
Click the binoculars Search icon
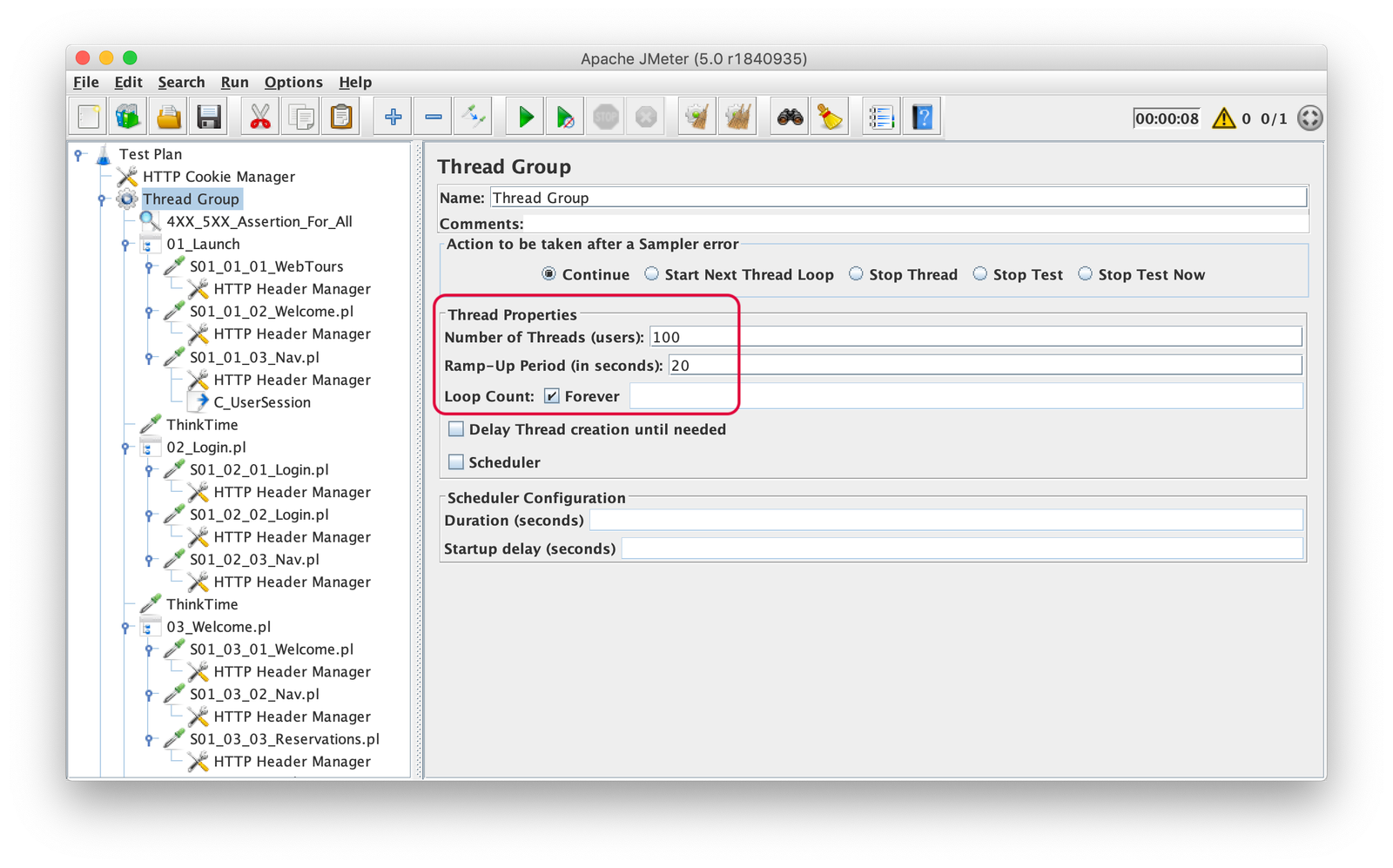[x=790, y=117]
